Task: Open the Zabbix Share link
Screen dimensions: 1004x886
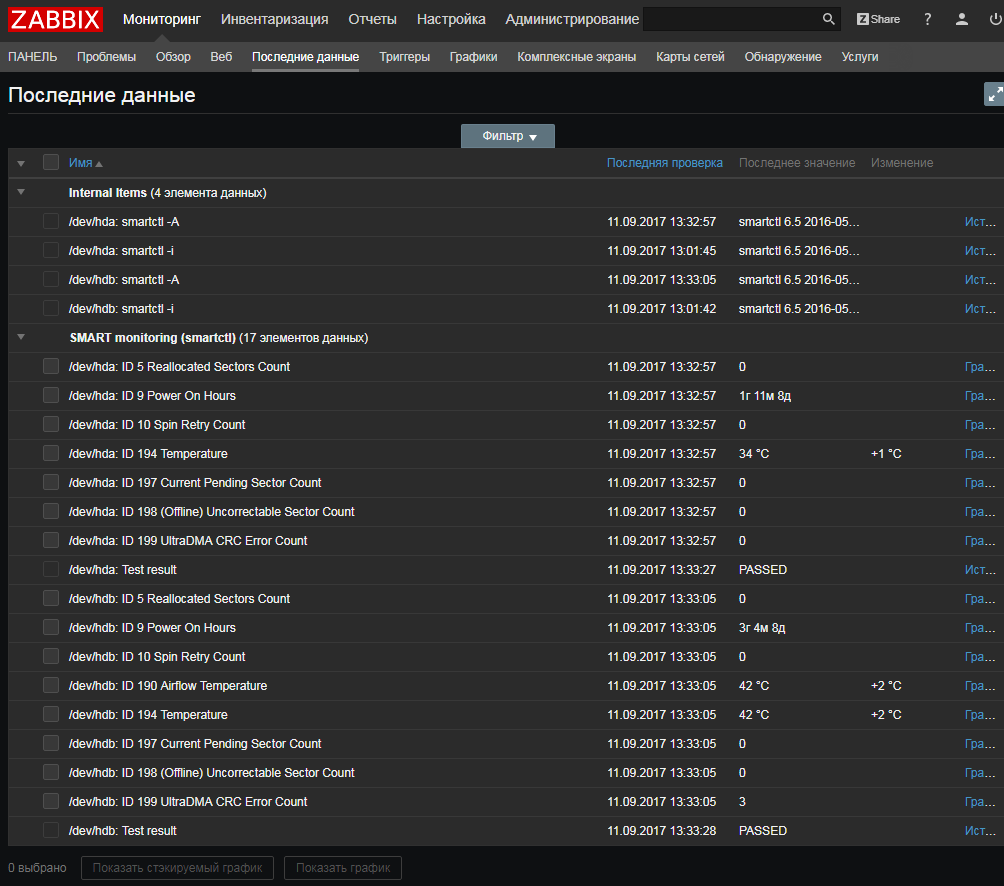Action: pos(878,19)
